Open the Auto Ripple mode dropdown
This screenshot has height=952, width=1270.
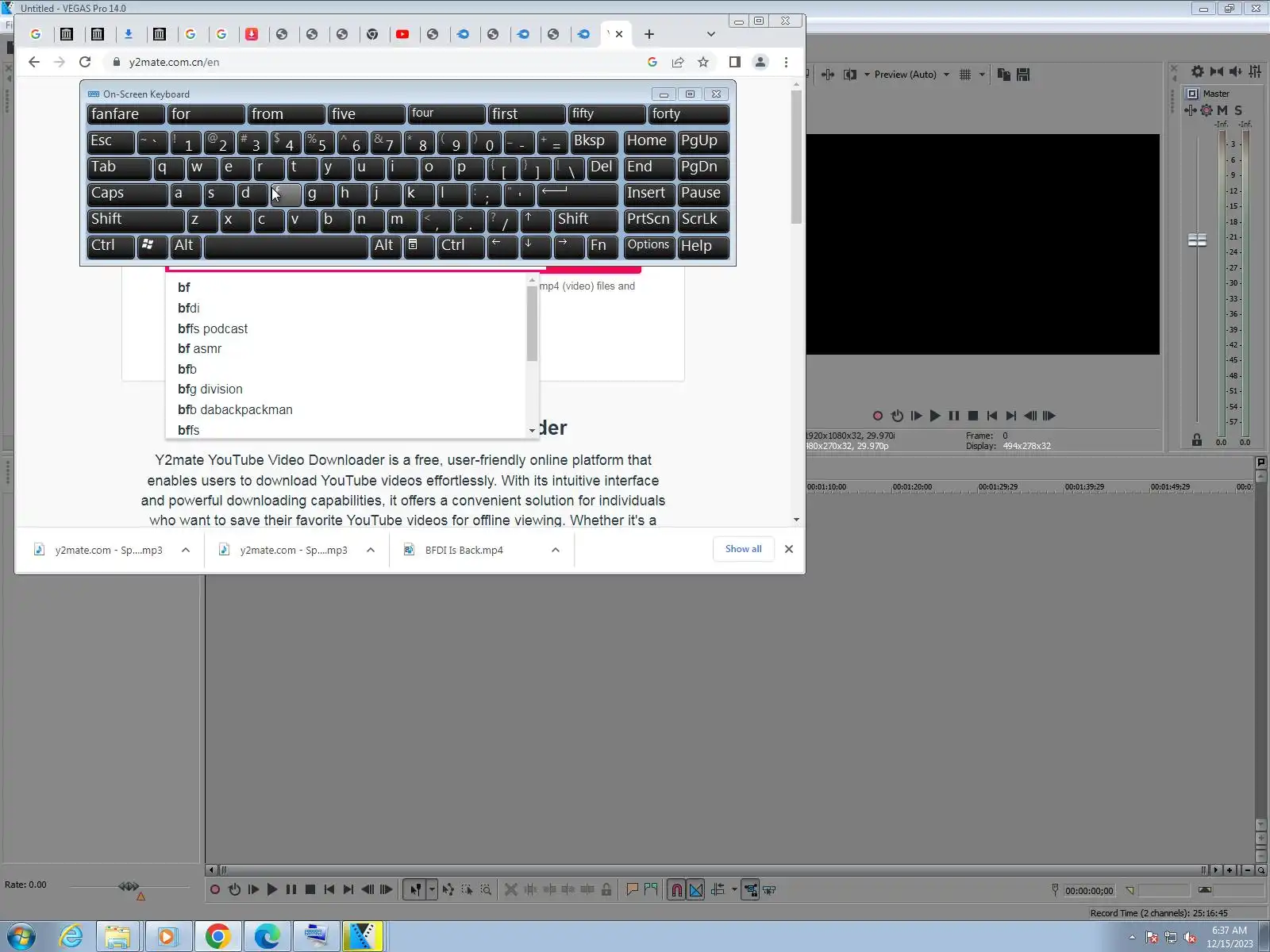734,890
